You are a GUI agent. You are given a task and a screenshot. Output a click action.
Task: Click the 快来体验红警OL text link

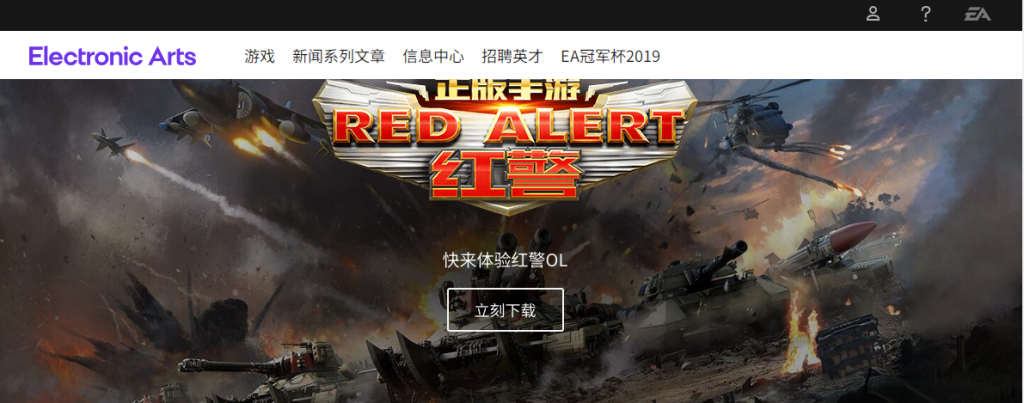[505, 261]
